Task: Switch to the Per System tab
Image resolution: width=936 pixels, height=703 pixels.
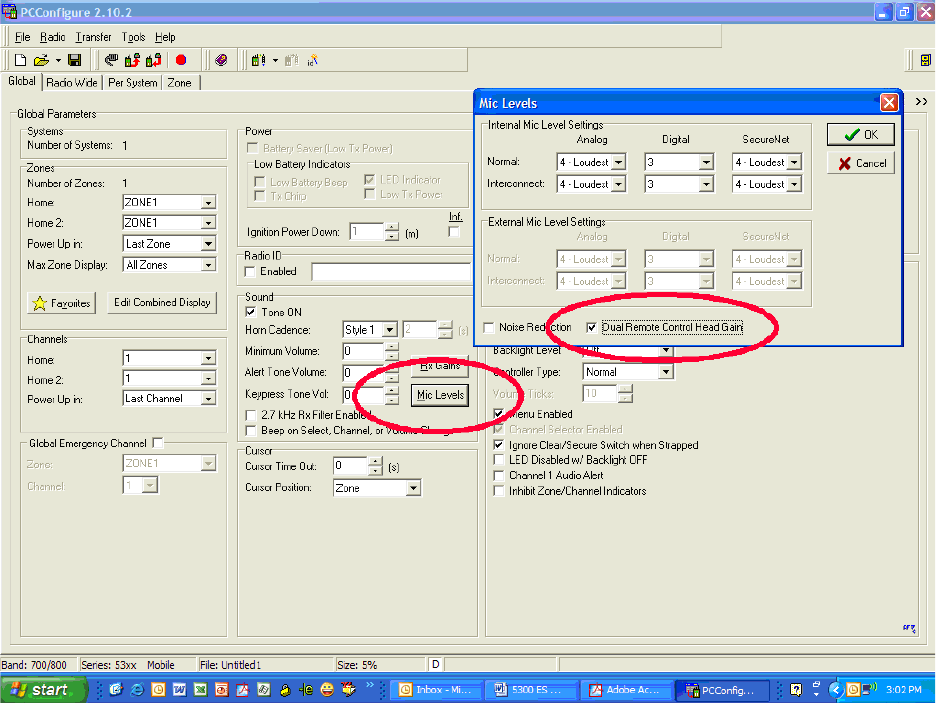Action: pyautogui.click(x=133, y=83)
